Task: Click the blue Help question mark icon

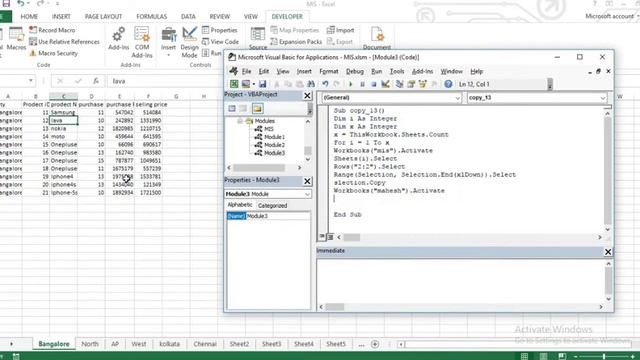Action: [x=448, y=84]
